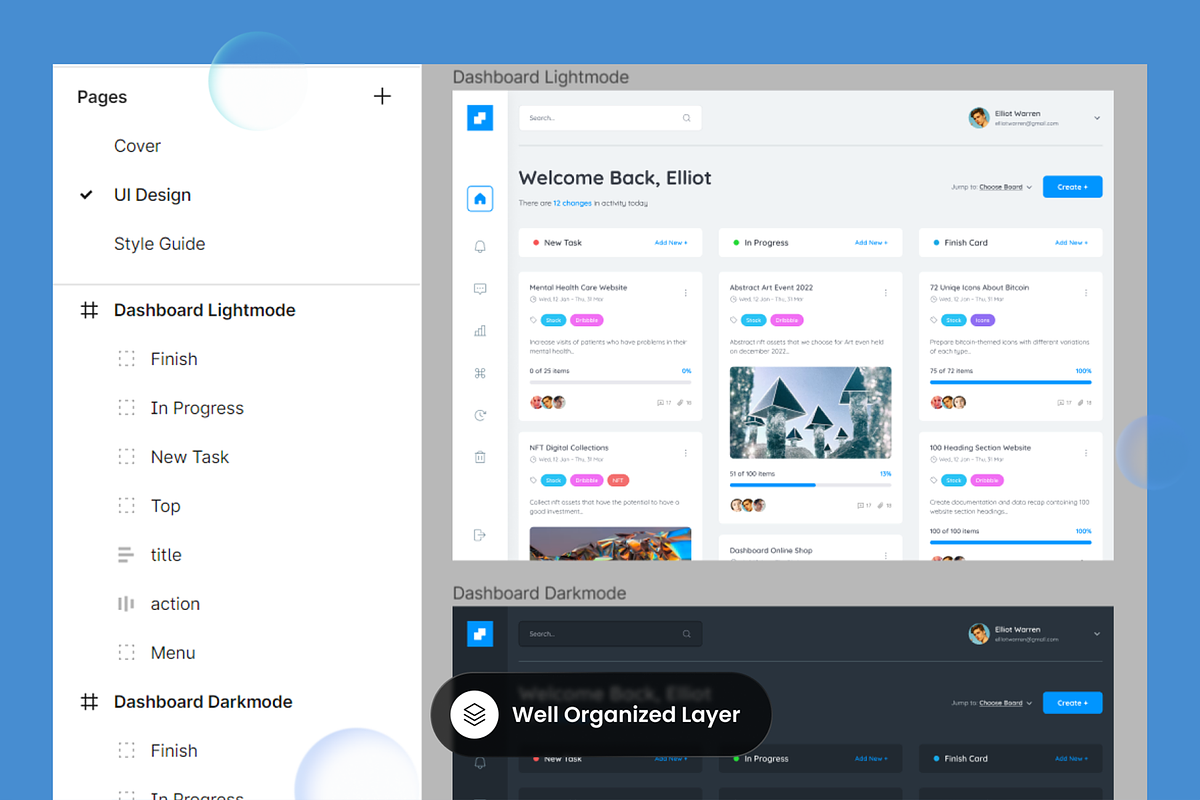Open three-dot menu on Mental Health Care Website card

click(686, 293)
